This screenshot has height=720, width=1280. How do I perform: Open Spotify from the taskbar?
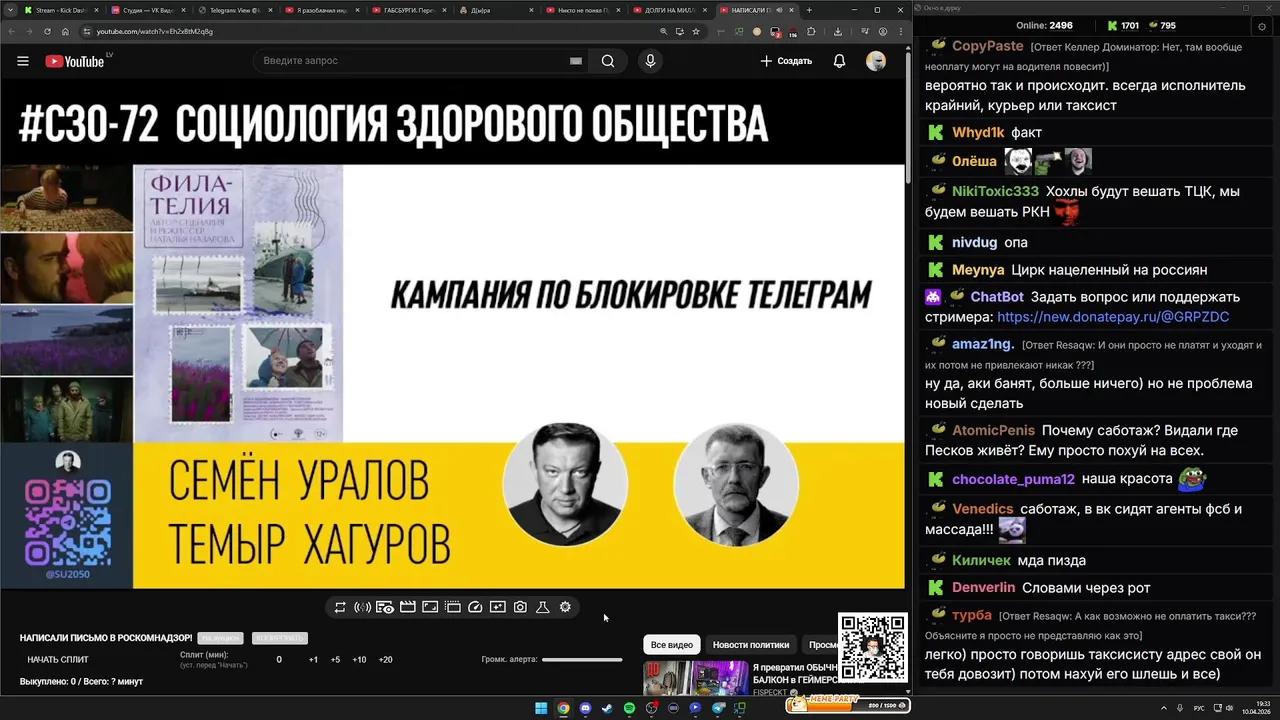629,708
